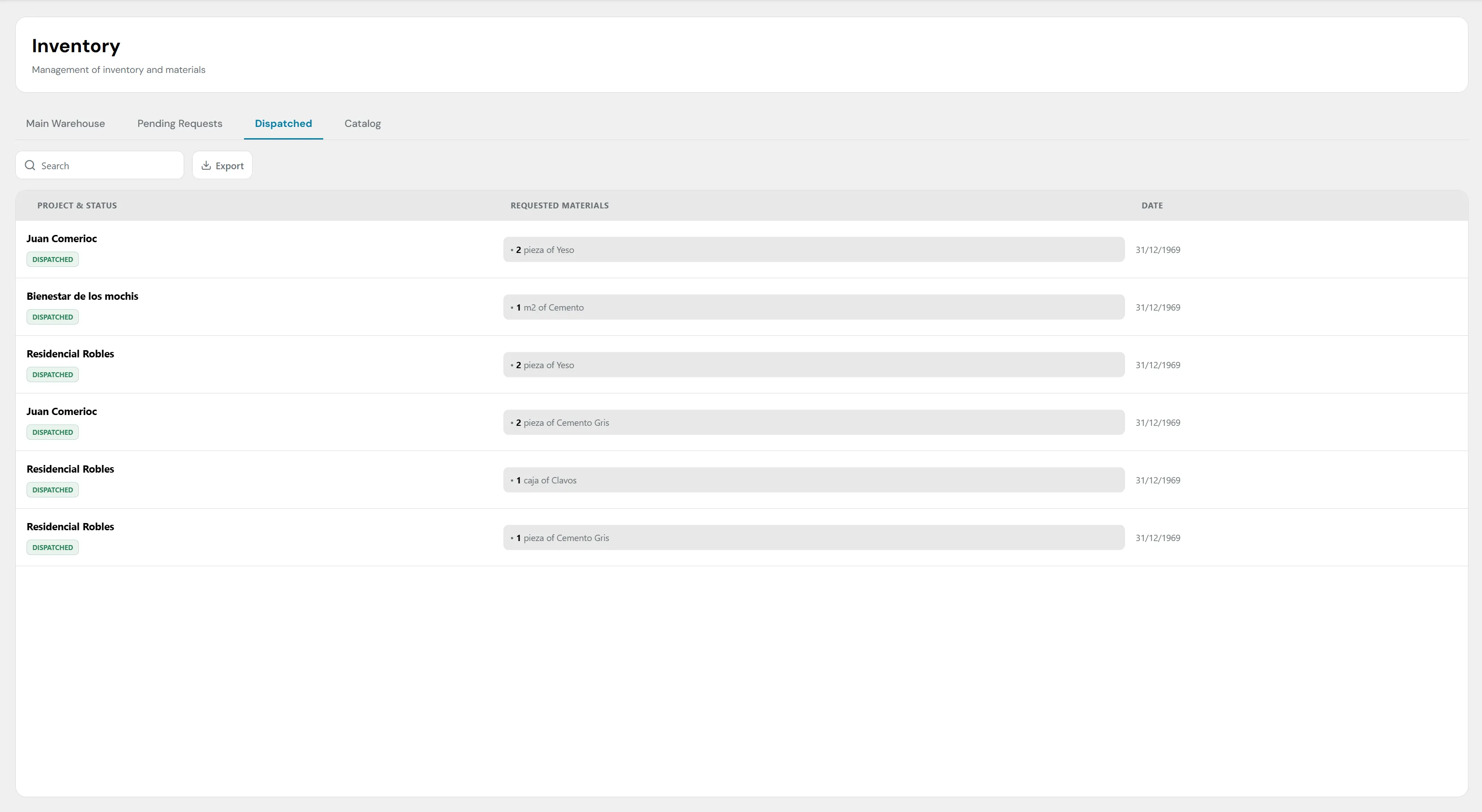The width and height of the screenshot is (1482, 812).
Task: Focus the Search input field
Action: tap(99, 166)
